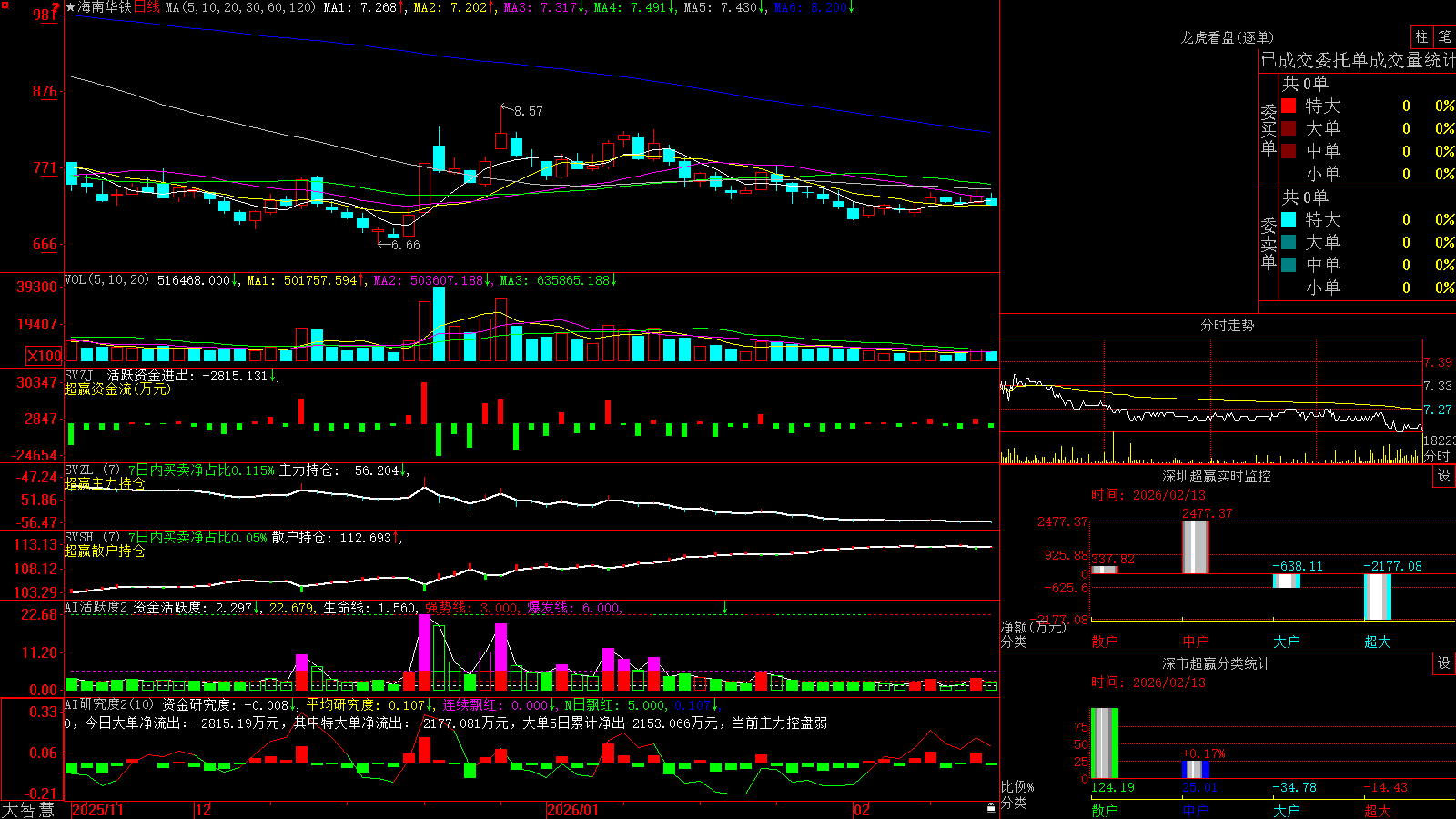Switch the 龙虎看盘 view to 柱 mode
The height and width of the screenshot is (819, 1456).
coord(1421,36)
